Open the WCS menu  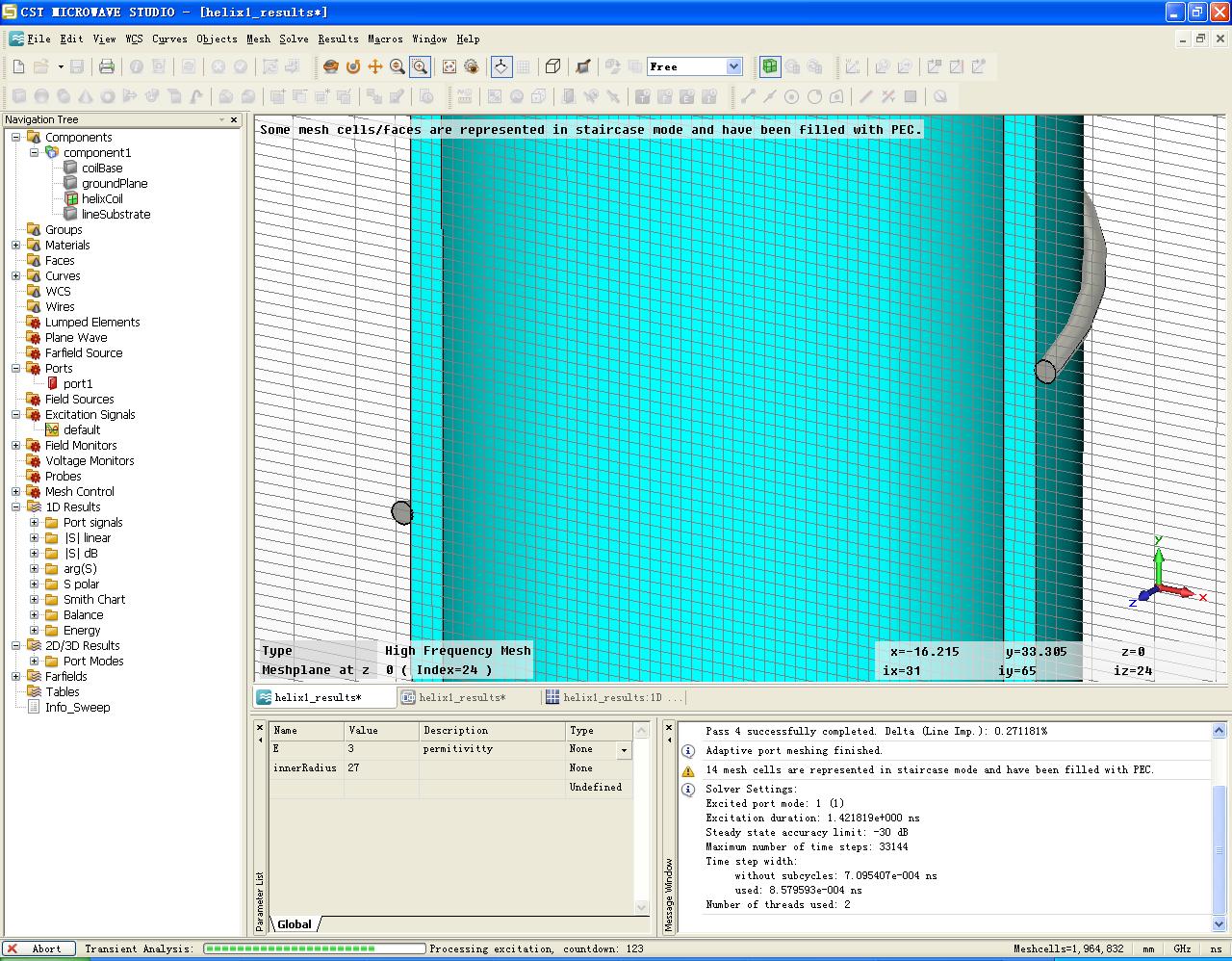click(134, 39)
